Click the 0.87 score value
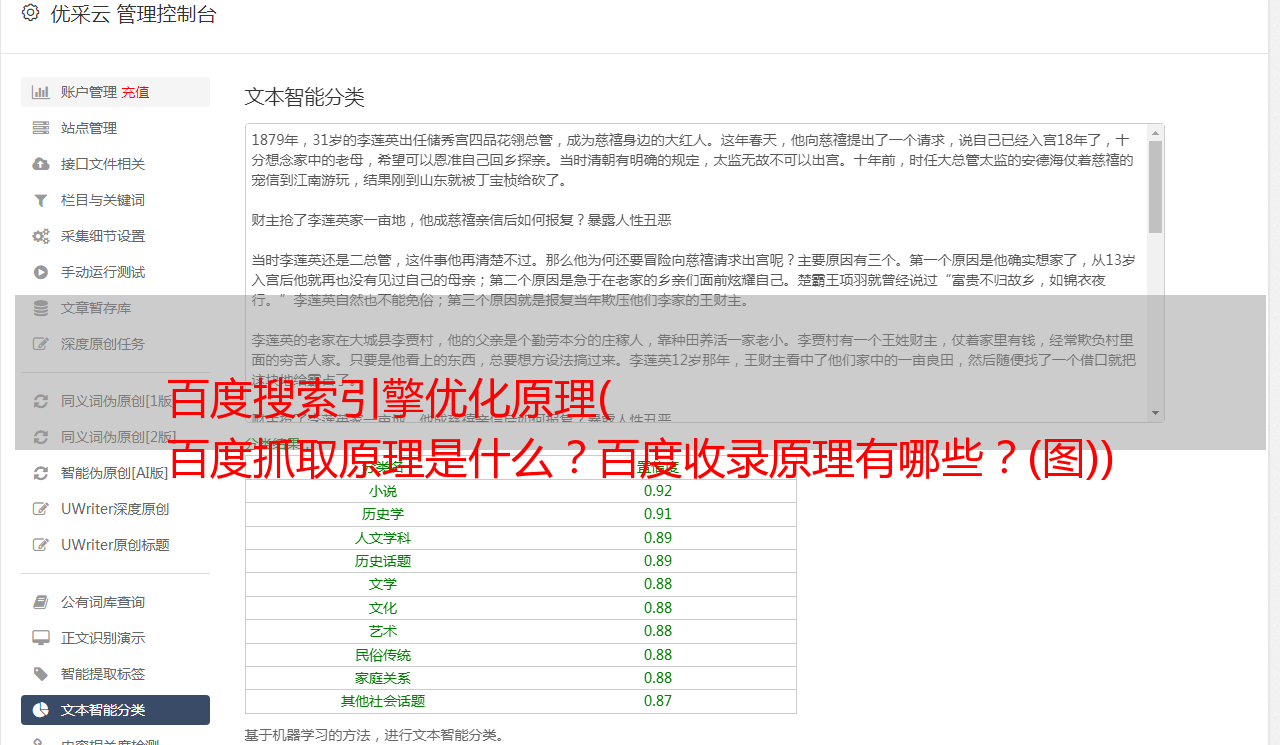The height and width of the screenshot is (745, 1280). pyautogui.click(x=658, y=701)
